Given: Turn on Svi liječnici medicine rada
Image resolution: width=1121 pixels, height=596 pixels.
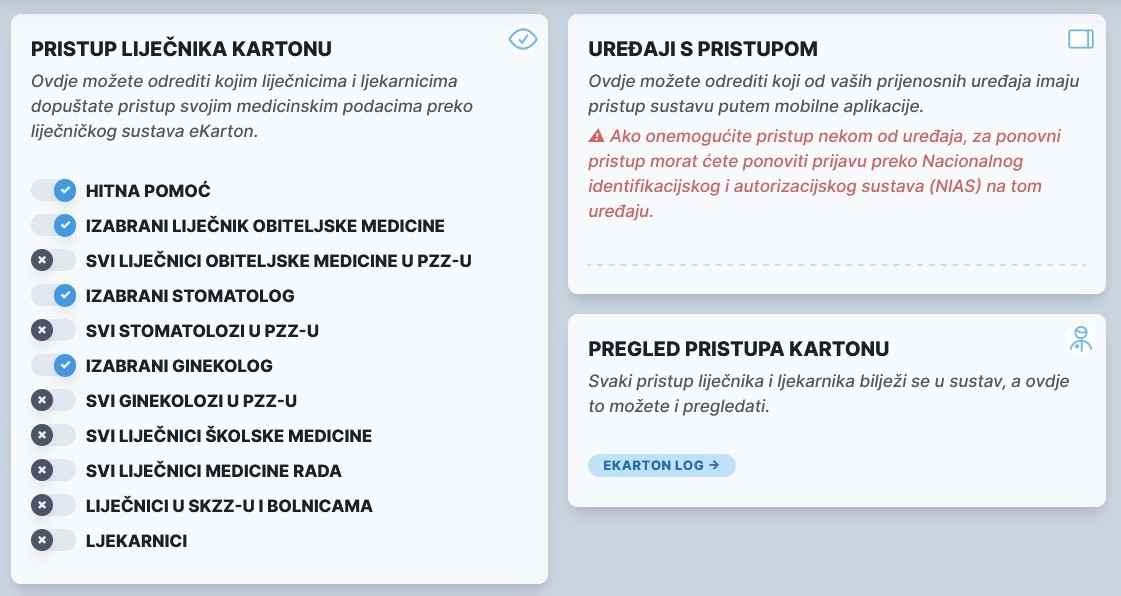Looking at the screenshot, I should (54, 470).
